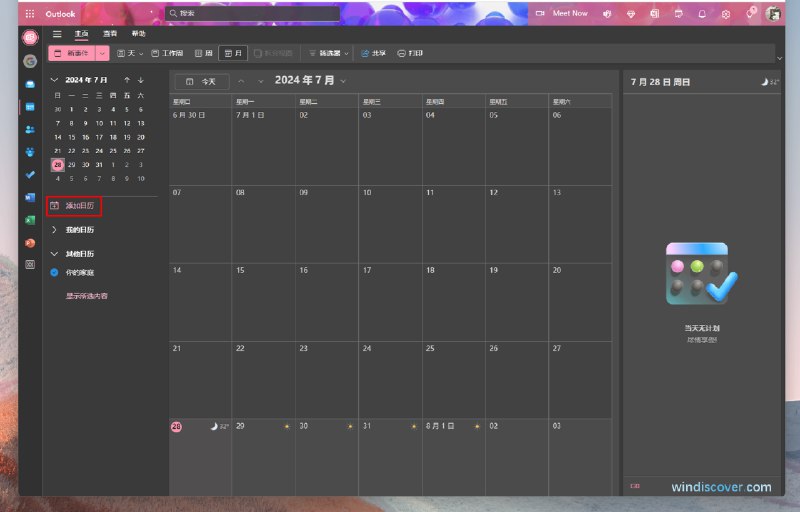Create a new event with 新事件 button
800x512 pixels.
click(x=72, y=53)
